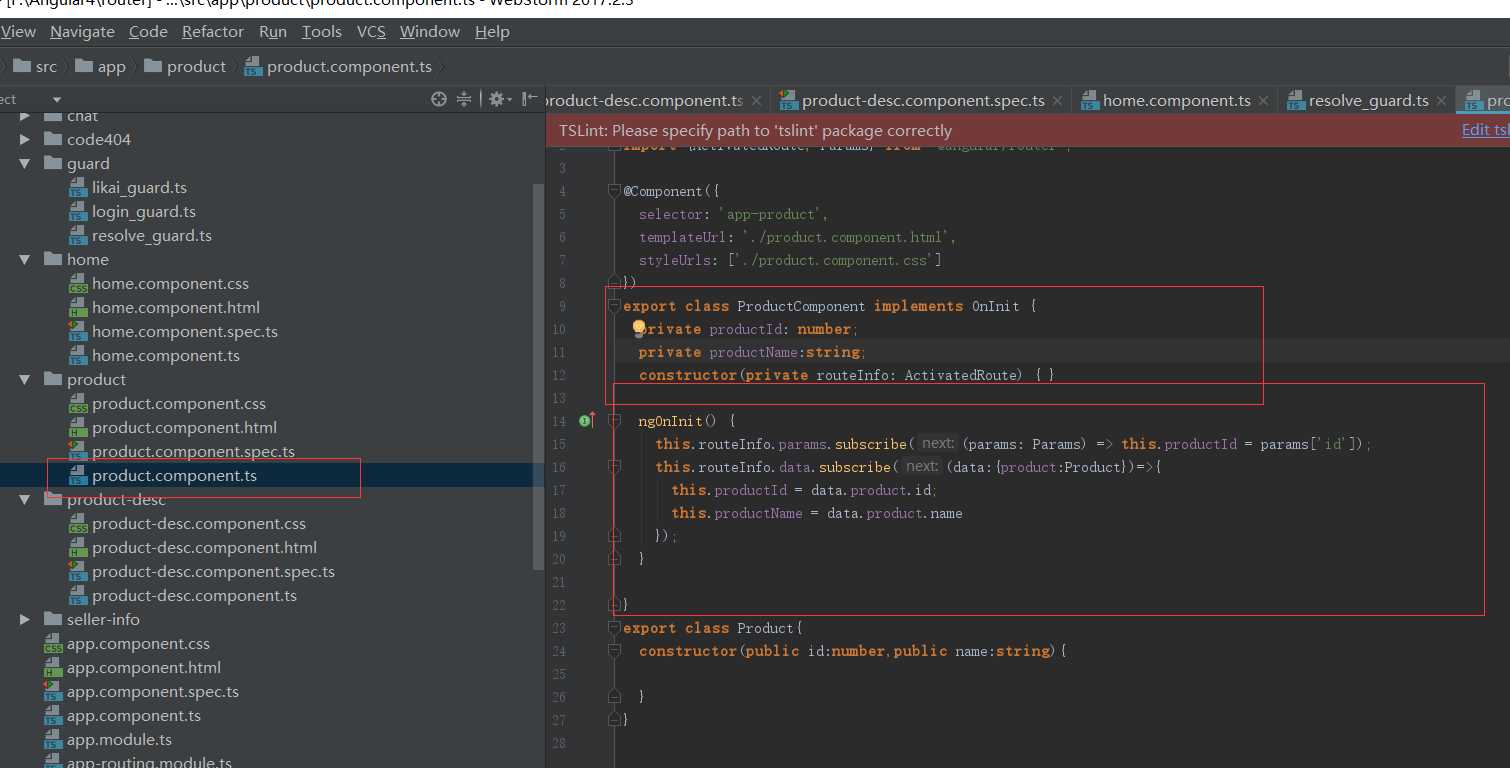This screenshot has height=768, width=1510.
Task: Click the CSS icon of app.component.css
Action: [53, 644]
